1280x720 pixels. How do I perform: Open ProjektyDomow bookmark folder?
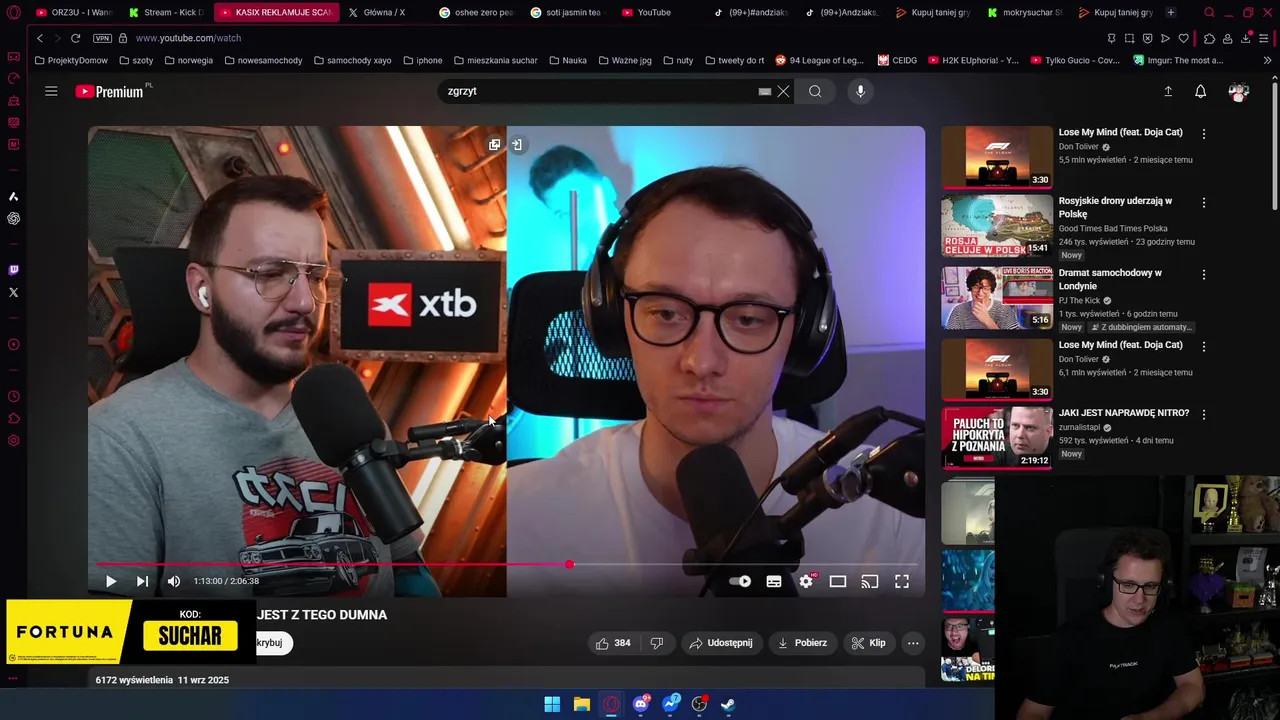[71, 60]
